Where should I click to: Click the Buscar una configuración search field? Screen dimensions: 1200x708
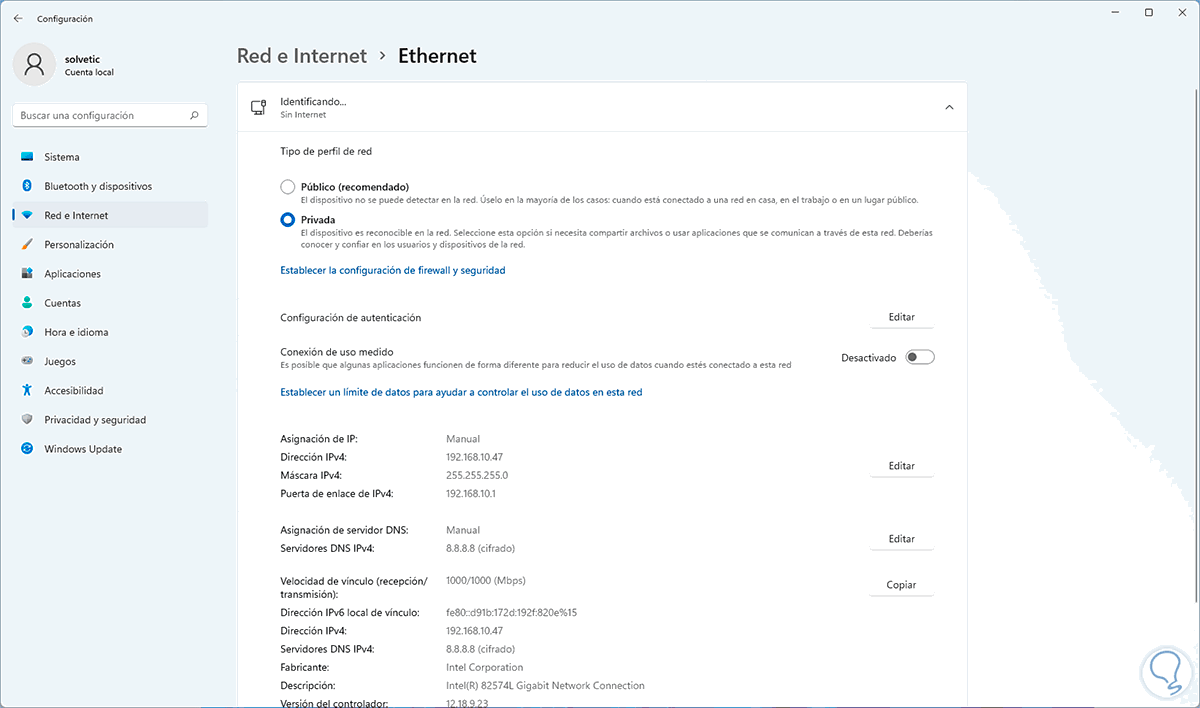100,116
